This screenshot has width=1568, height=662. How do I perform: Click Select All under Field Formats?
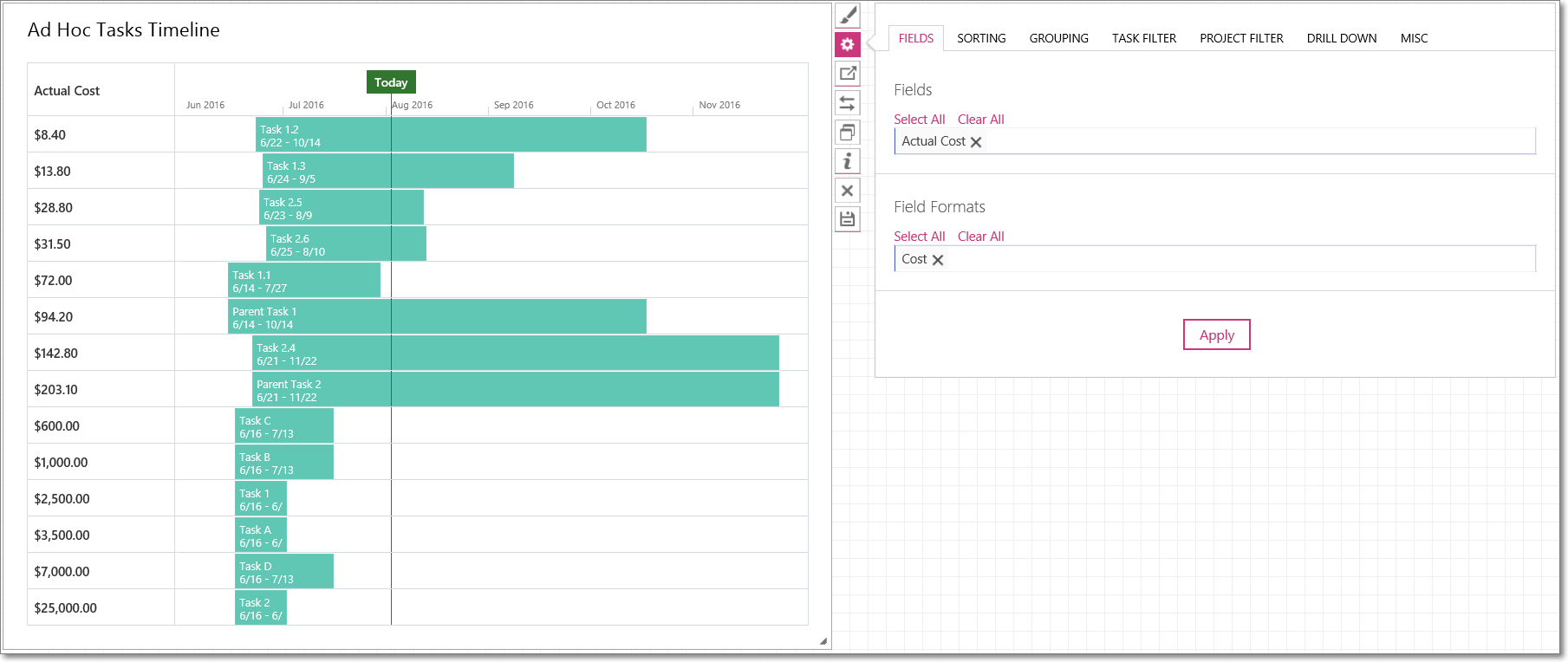[919, 237]
